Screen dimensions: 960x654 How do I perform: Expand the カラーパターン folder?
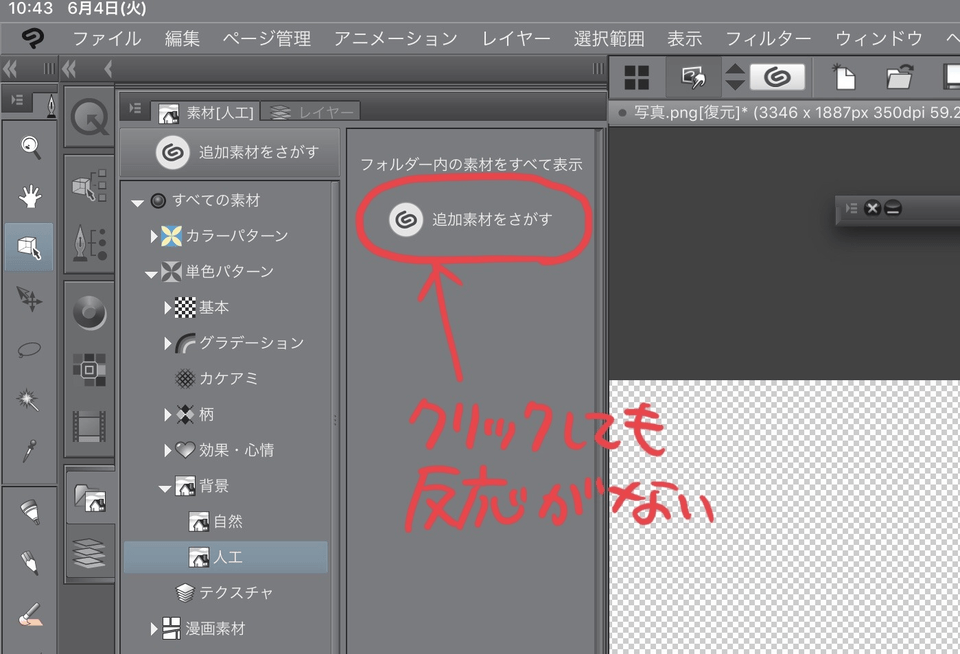(154, 236)
